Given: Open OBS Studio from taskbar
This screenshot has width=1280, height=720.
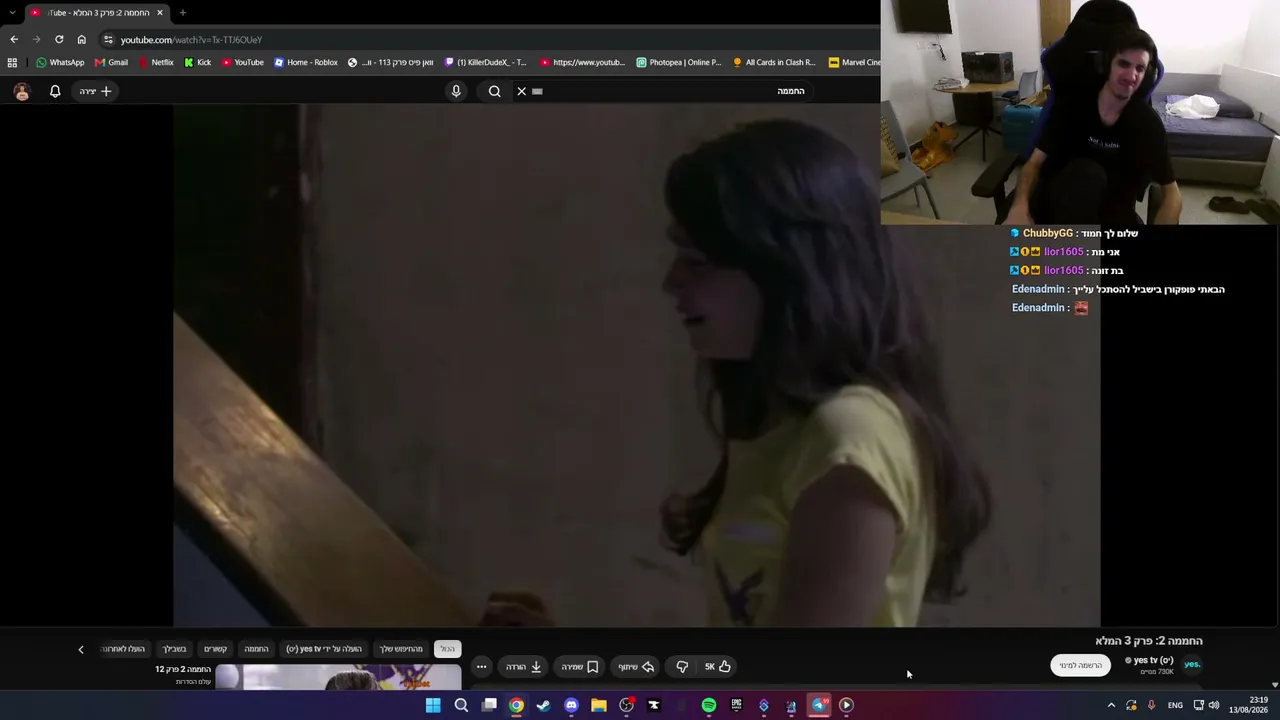Looking at the screenshot, I should click(626, 705).
